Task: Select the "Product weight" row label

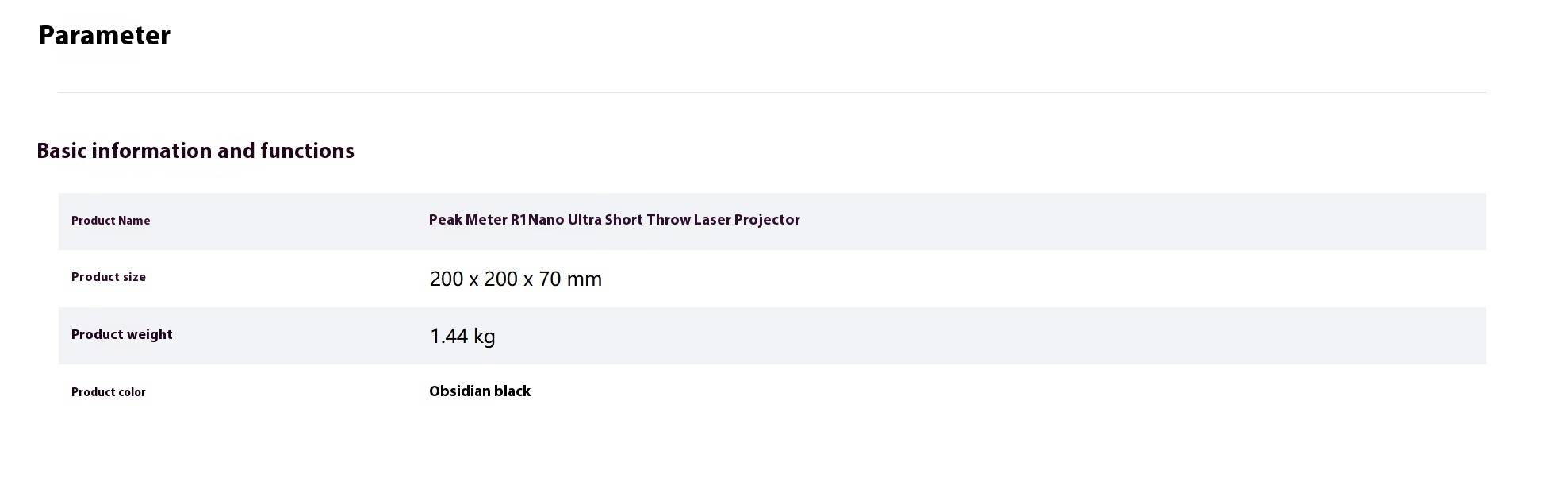Action: point(121,334)
